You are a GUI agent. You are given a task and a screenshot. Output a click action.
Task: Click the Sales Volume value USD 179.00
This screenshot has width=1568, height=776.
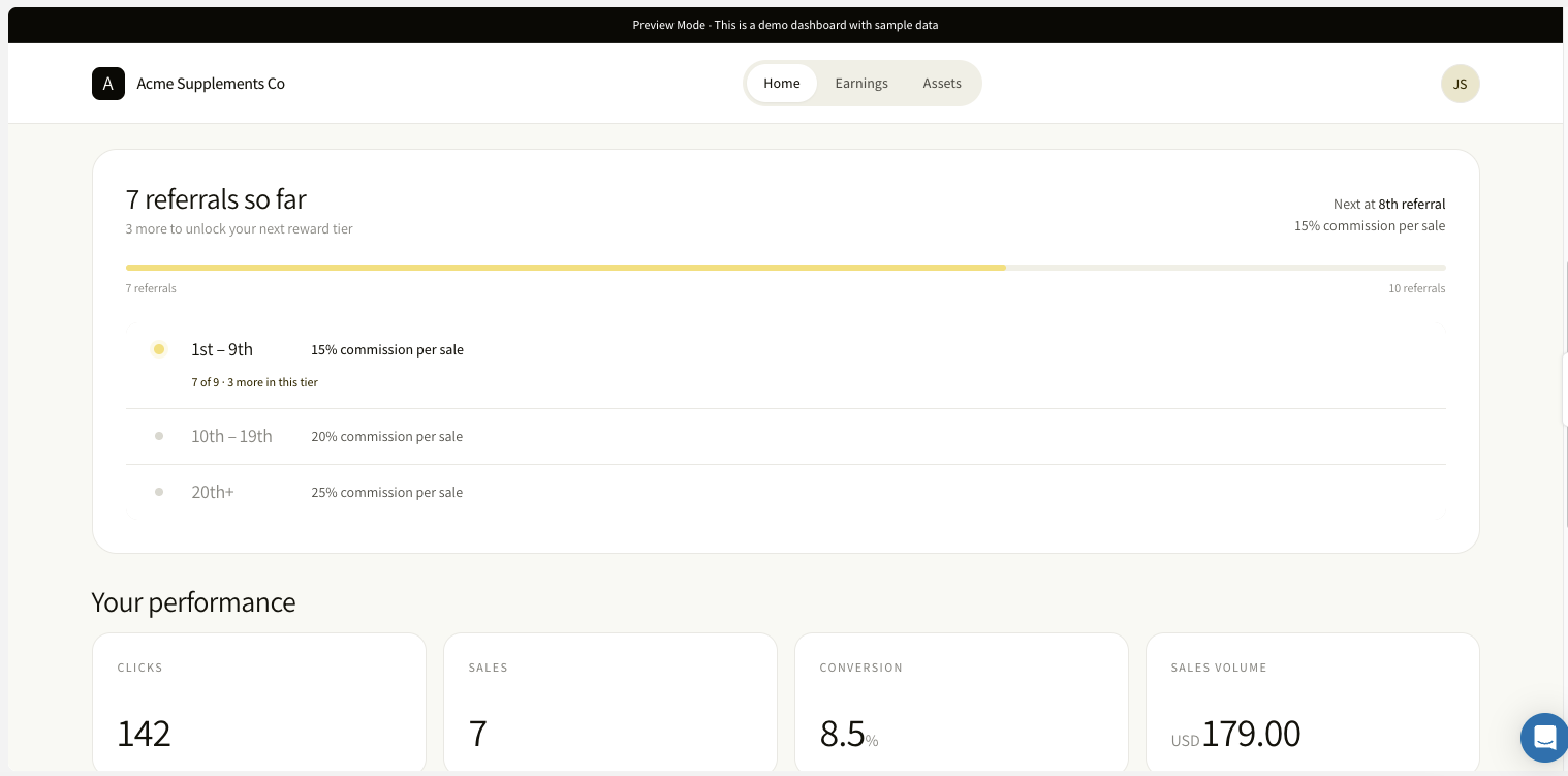coord(1235,733)
